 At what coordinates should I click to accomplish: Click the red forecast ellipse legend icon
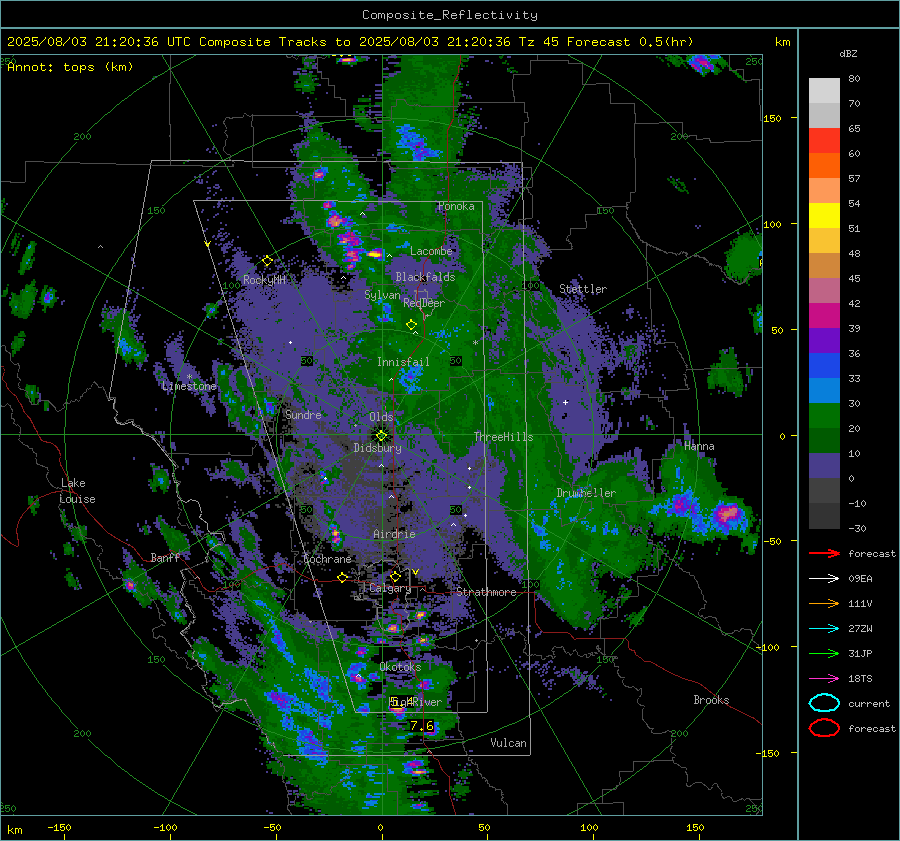pyautogui.click(x=824, y=728)
